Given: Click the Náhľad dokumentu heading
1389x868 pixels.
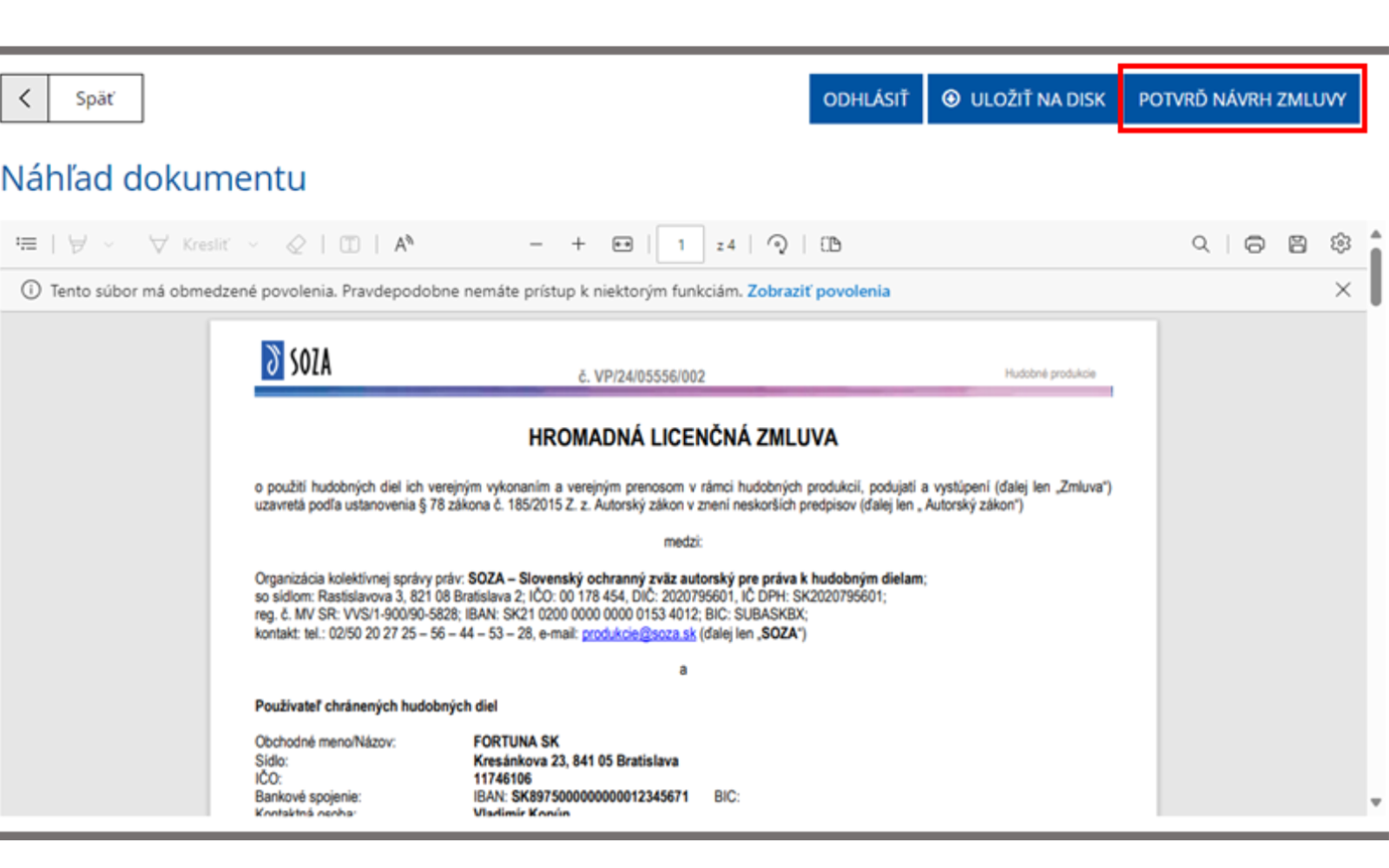Looking at the screenshot, I should (154, 178).
